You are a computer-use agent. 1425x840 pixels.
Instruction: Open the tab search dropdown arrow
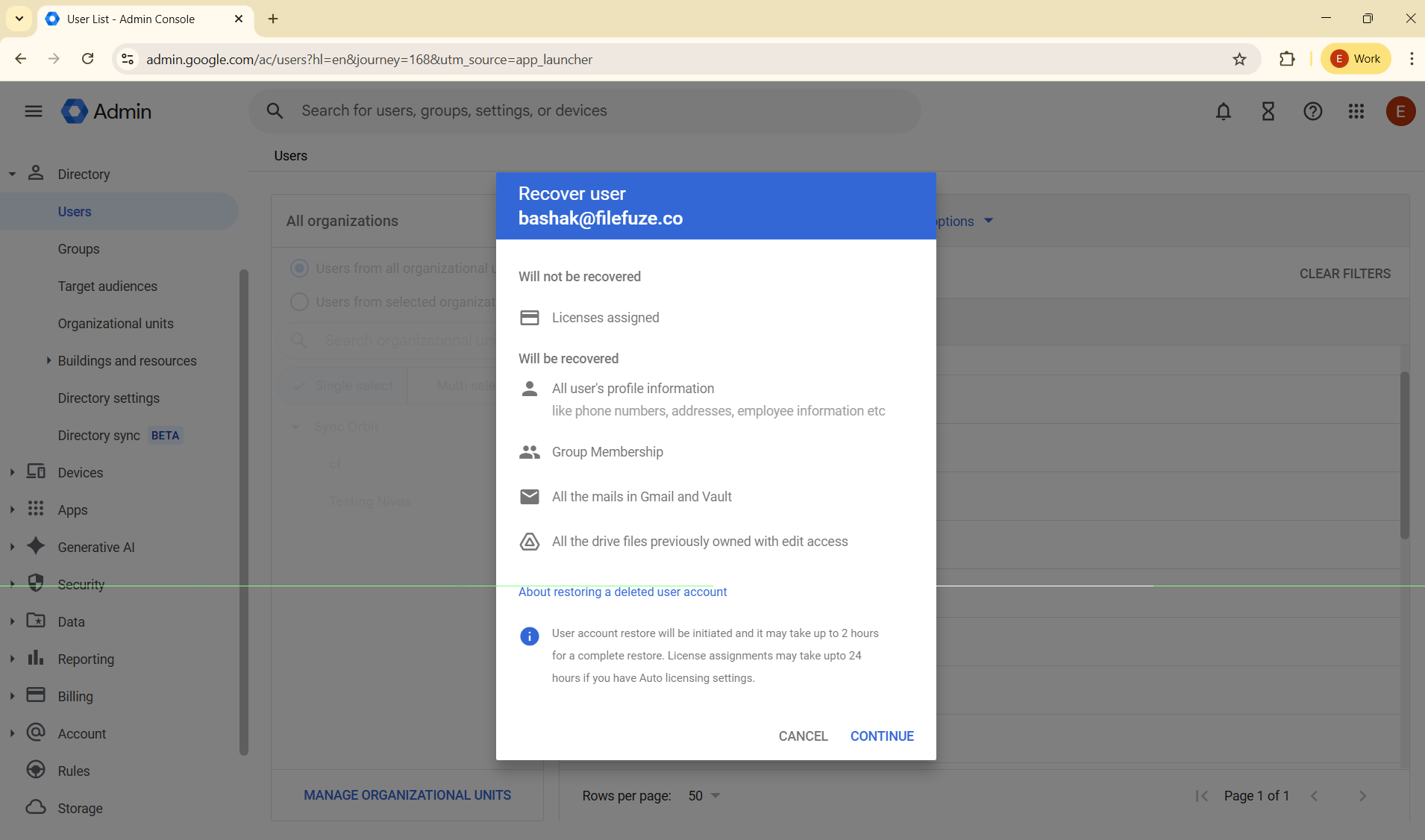coord(19,19)
